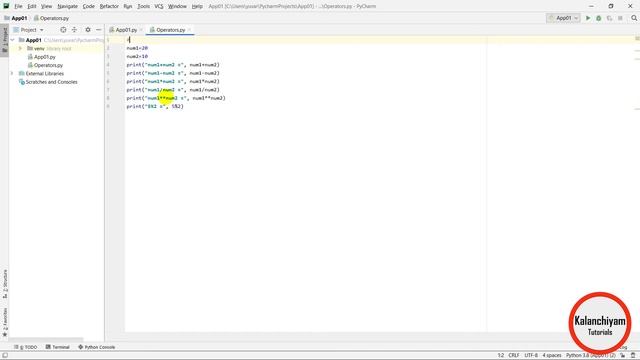Click the rightmost status bar icon after the lock

point(633,356)
